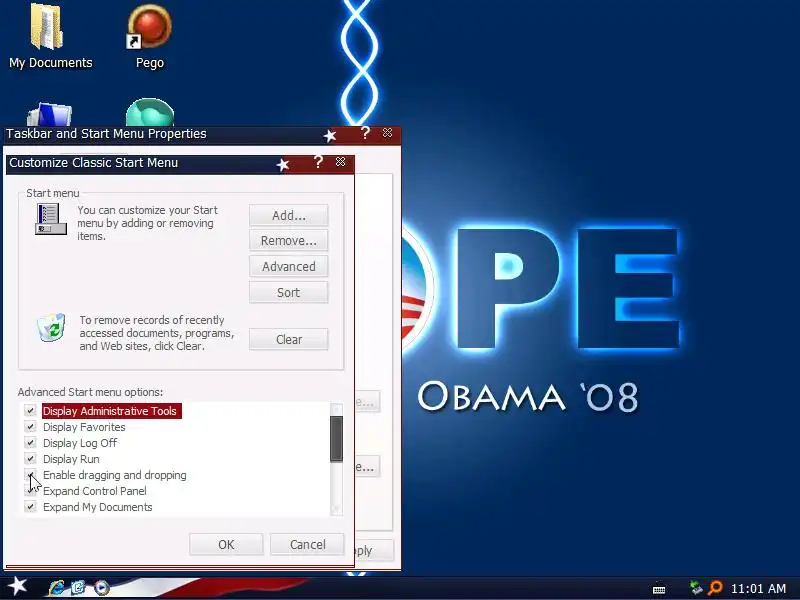The height and width of the screenshot is (600, 800).
Task: Launch the Pego desktop shortcut
Action: 149,36
